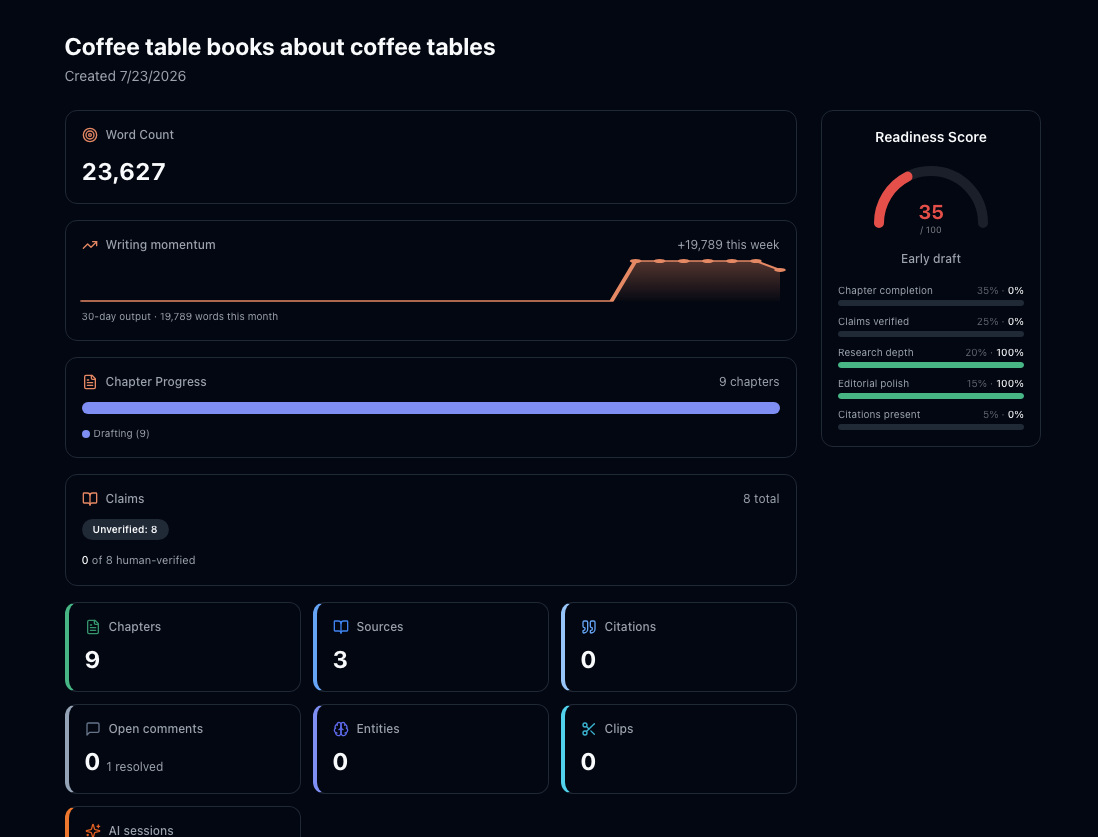Viewport: 1098px width, 837px height.
Task: Click the 'Early draft' status label
Action: 931,259
